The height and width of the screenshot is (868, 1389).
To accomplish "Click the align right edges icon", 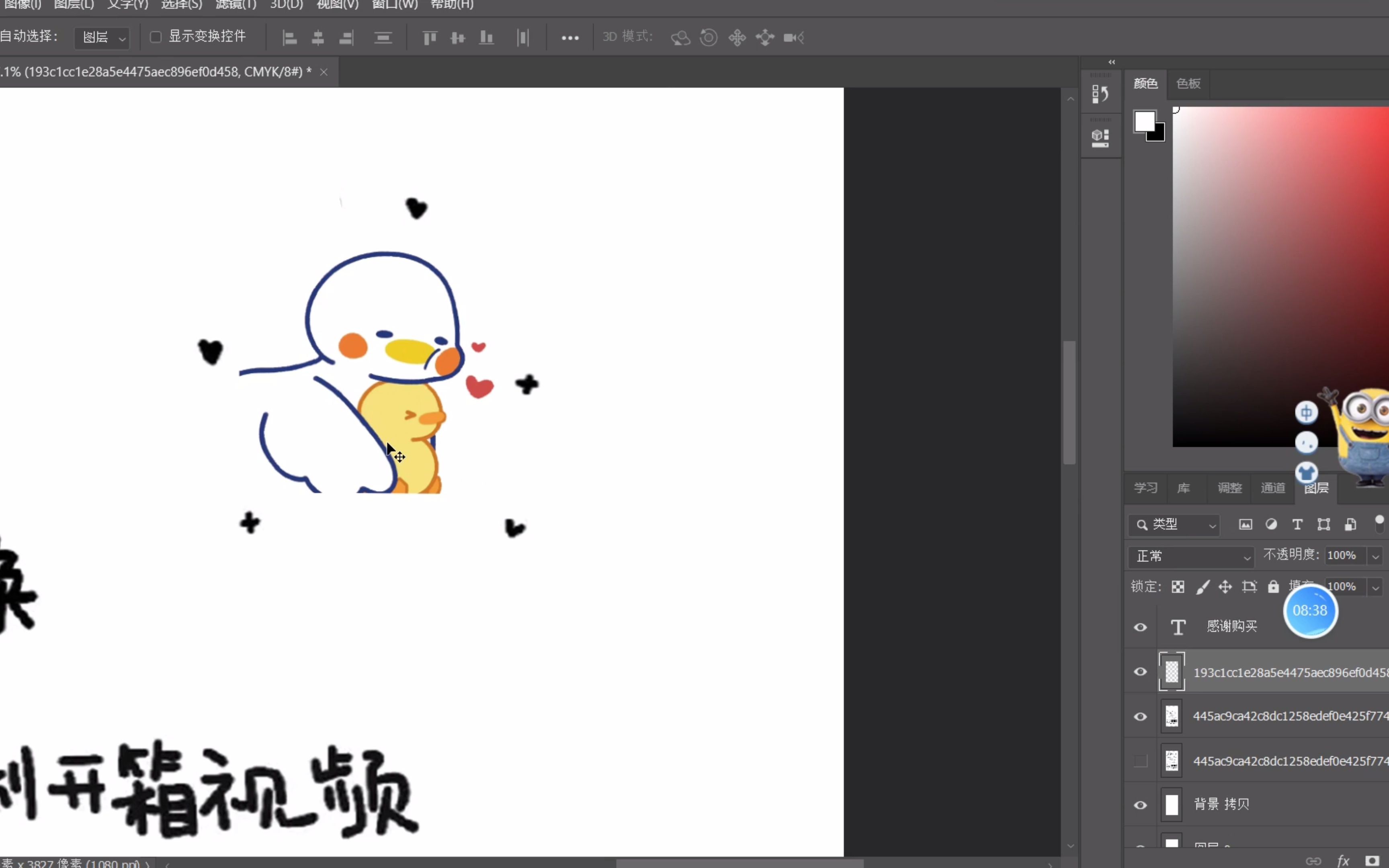I will [346, 38].
